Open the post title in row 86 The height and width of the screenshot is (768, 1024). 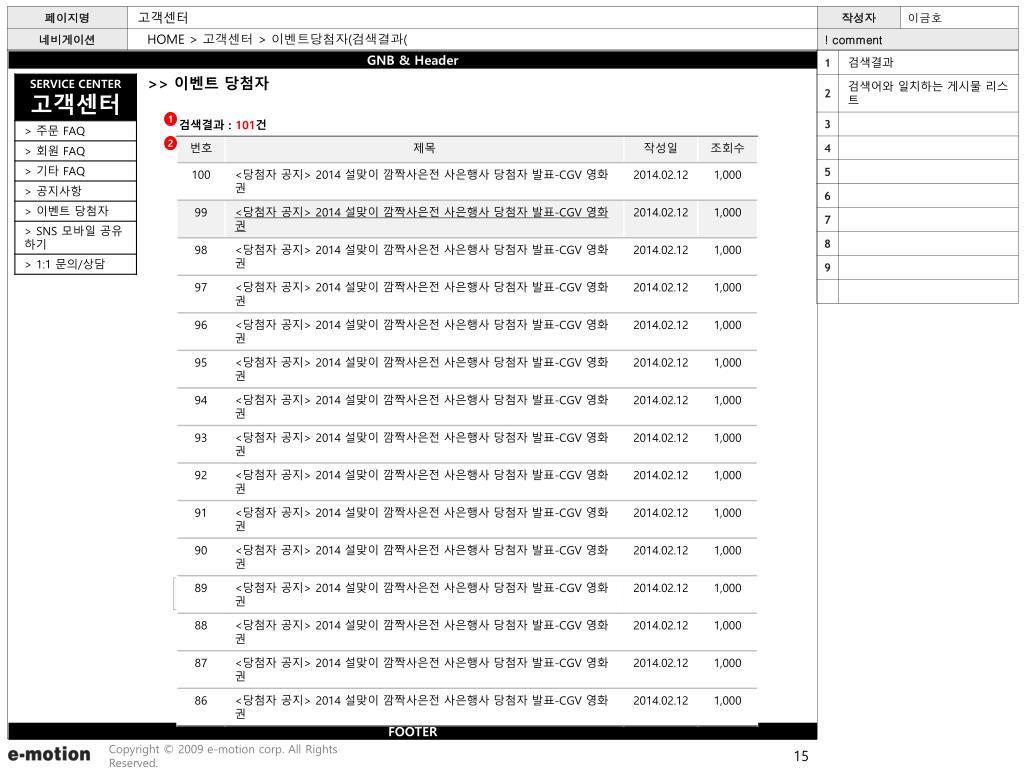[x=421, y=707]
